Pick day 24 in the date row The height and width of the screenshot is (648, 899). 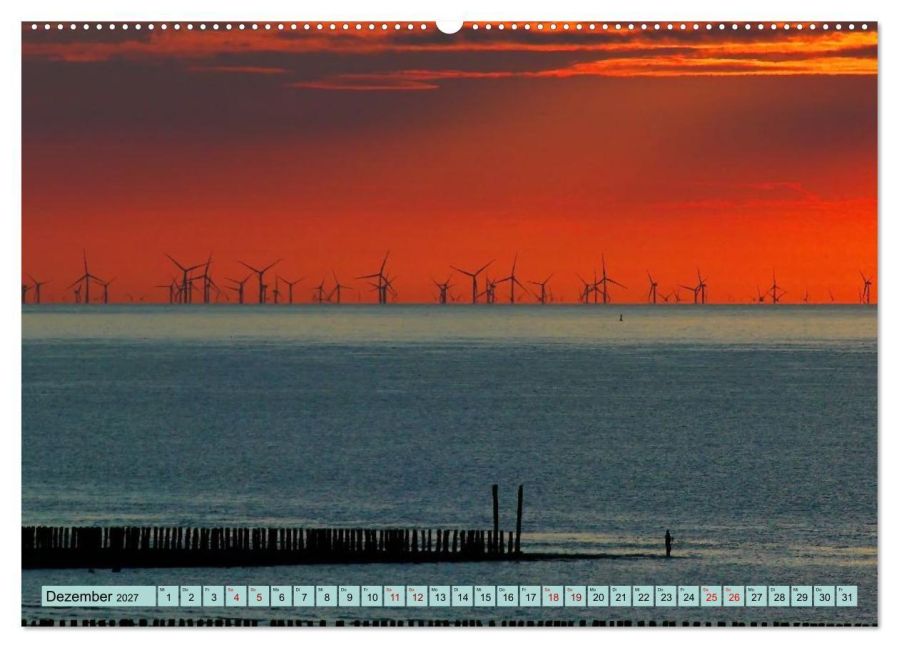click(689, 596)
